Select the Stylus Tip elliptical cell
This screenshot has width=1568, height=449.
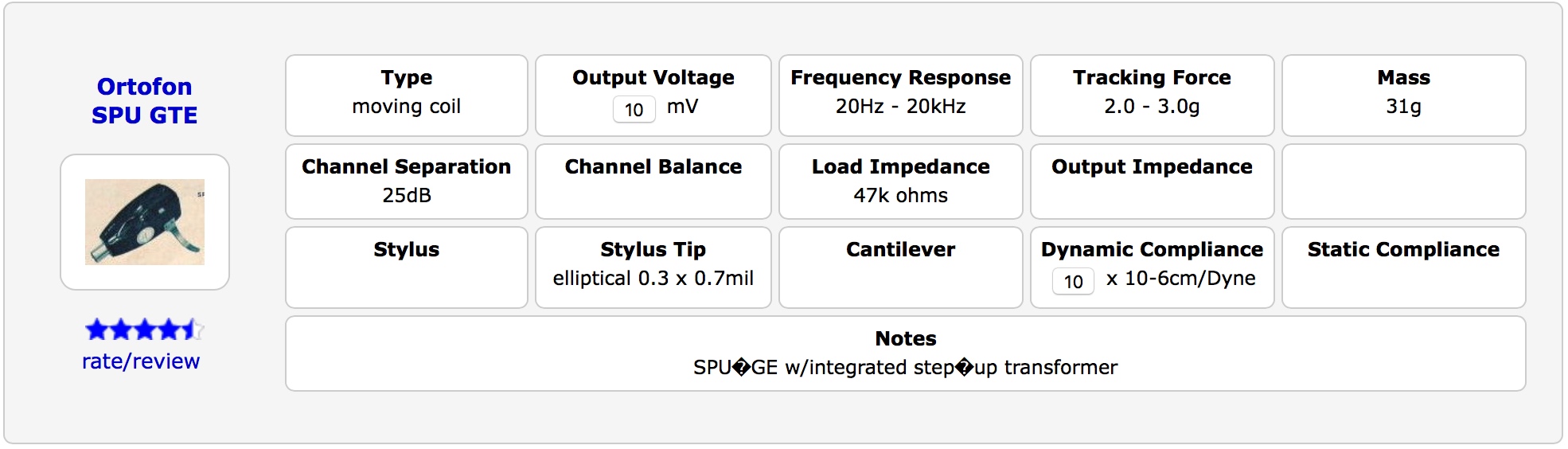coord(653,267)
